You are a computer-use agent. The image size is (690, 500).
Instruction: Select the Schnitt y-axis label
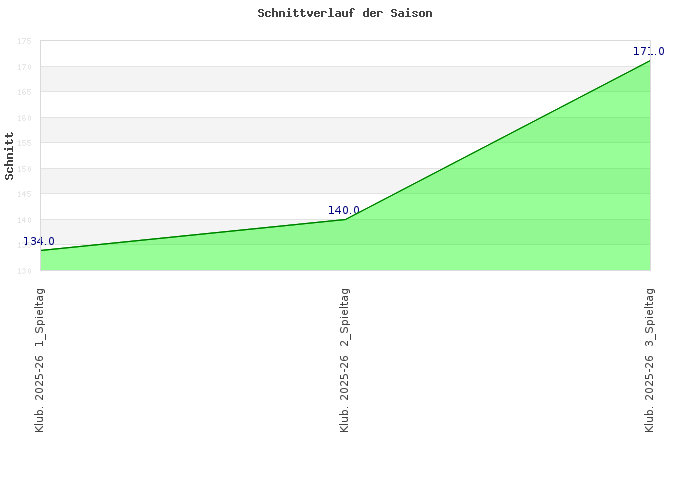[x=10, y=156]
